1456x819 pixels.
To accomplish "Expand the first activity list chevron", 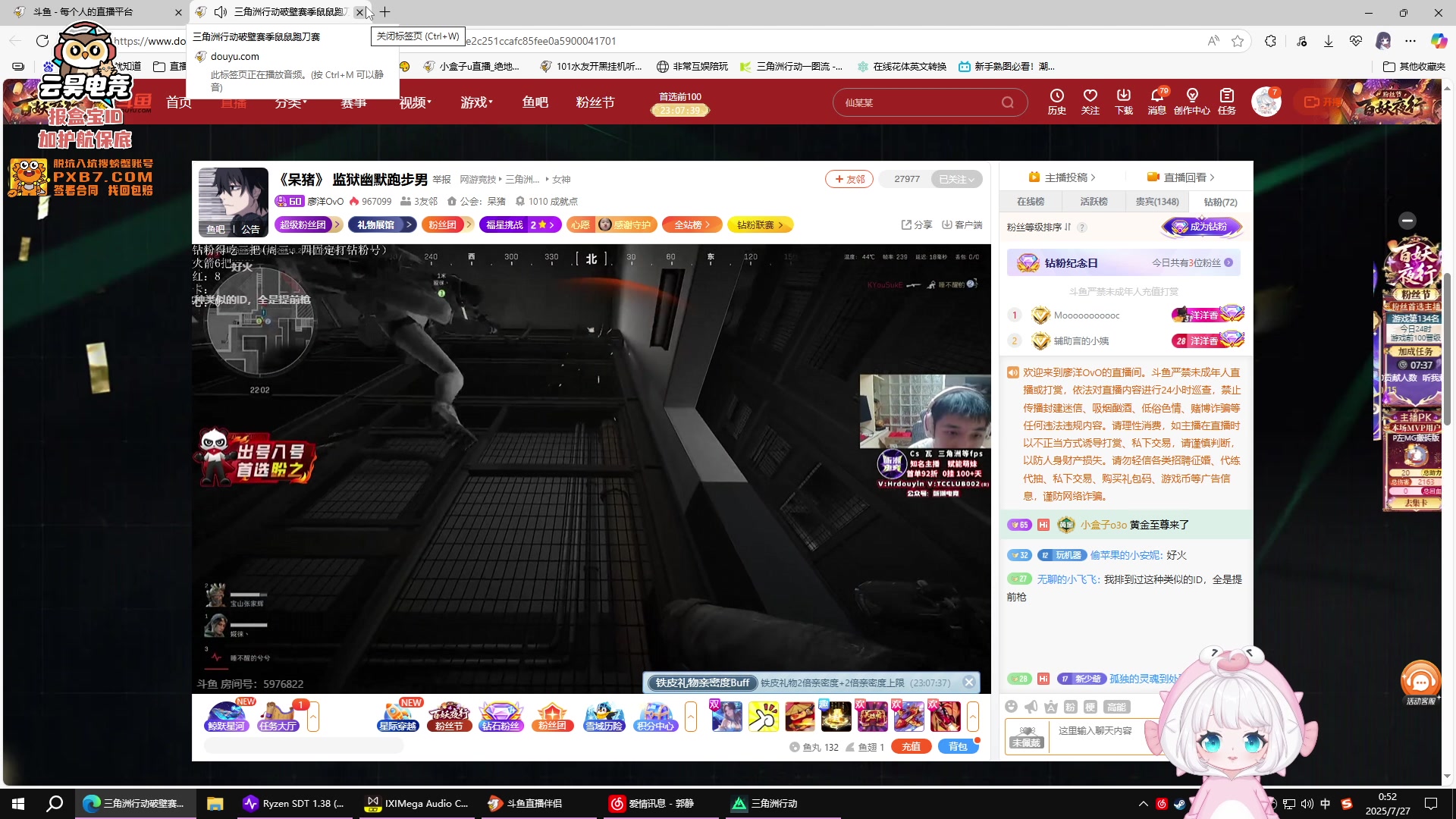I will click(x=312, y=717).
